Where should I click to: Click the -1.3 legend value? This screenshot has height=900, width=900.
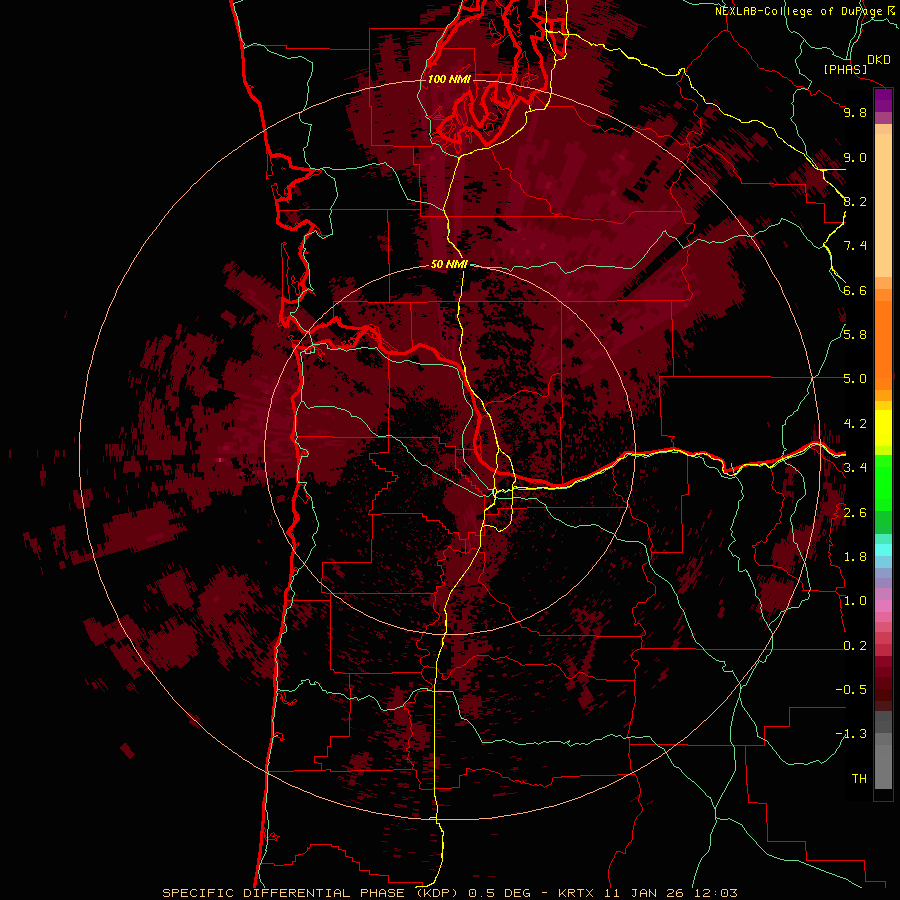point(851,734)
